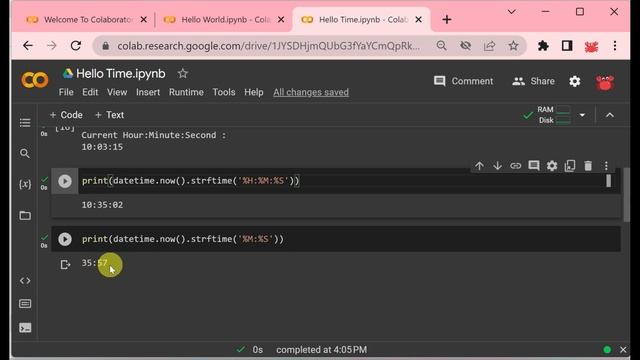Open the Variables {x} panel
This screenshot has height=360, width=640.
(x=25, y=184)
